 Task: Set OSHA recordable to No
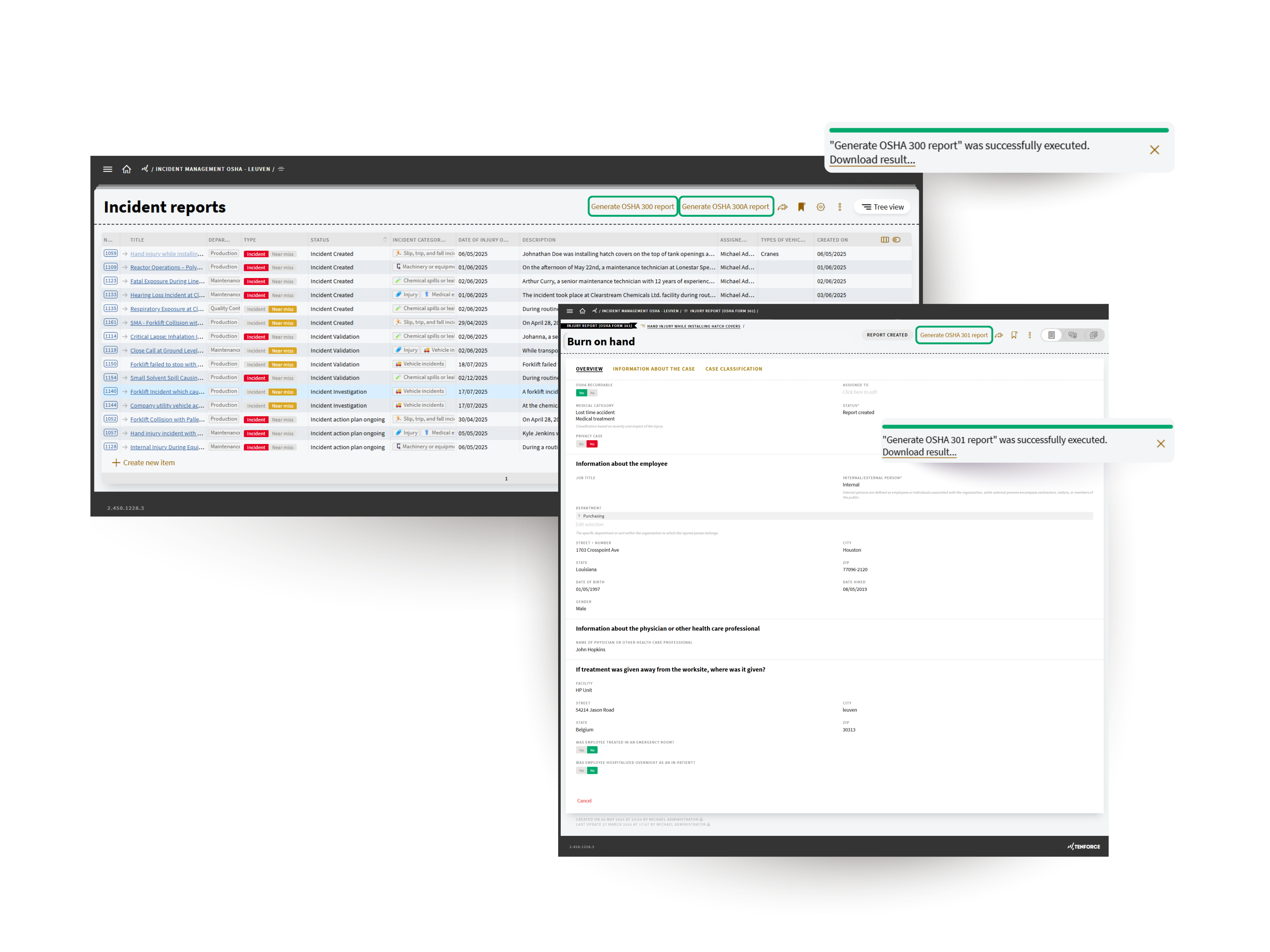(x=592, y=393)
